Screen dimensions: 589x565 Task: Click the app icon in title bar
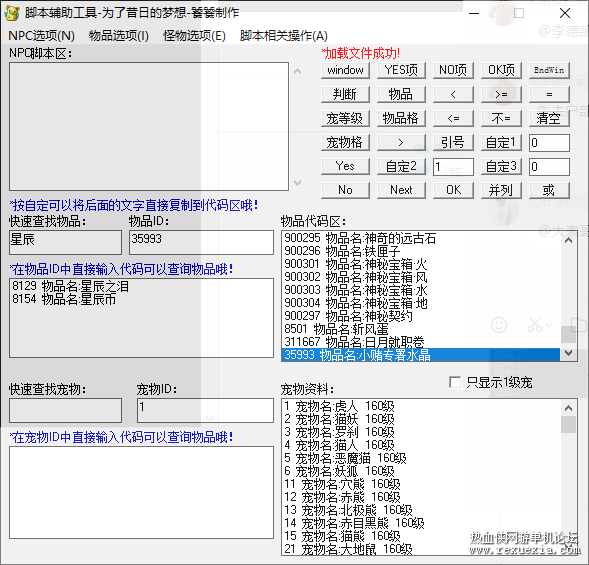(12, 14)
